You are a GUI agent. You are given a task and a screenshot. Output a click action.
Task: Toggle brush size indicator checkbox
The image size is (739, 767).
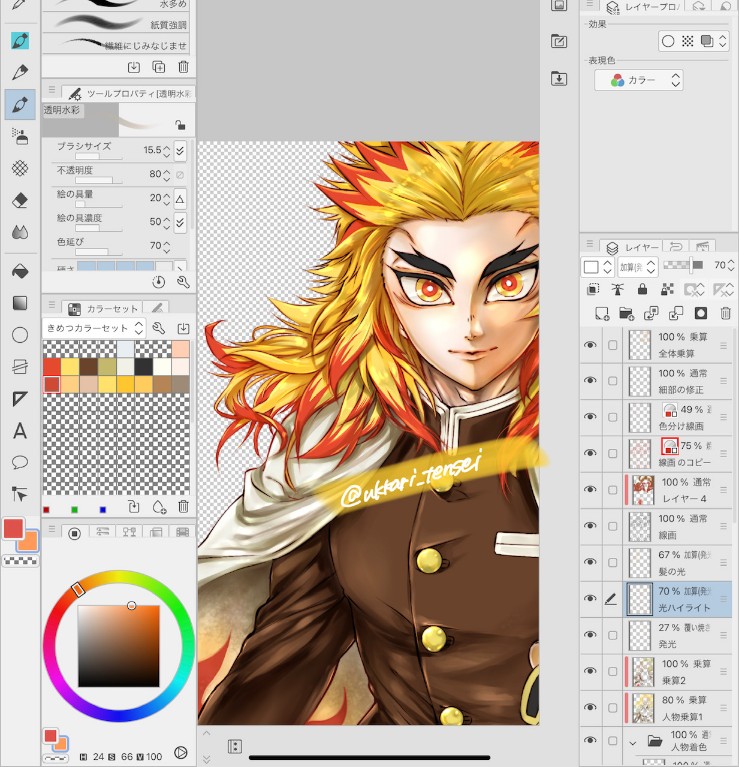180,151
